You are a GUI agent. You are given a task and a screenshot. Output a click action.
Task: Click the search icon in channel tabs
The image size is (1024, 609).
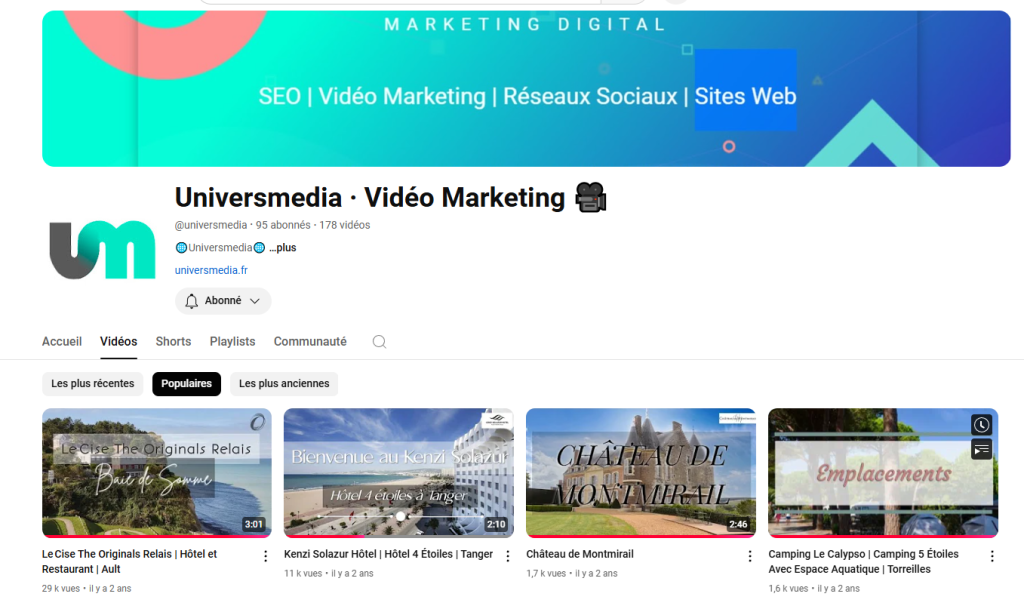[379, 342]
